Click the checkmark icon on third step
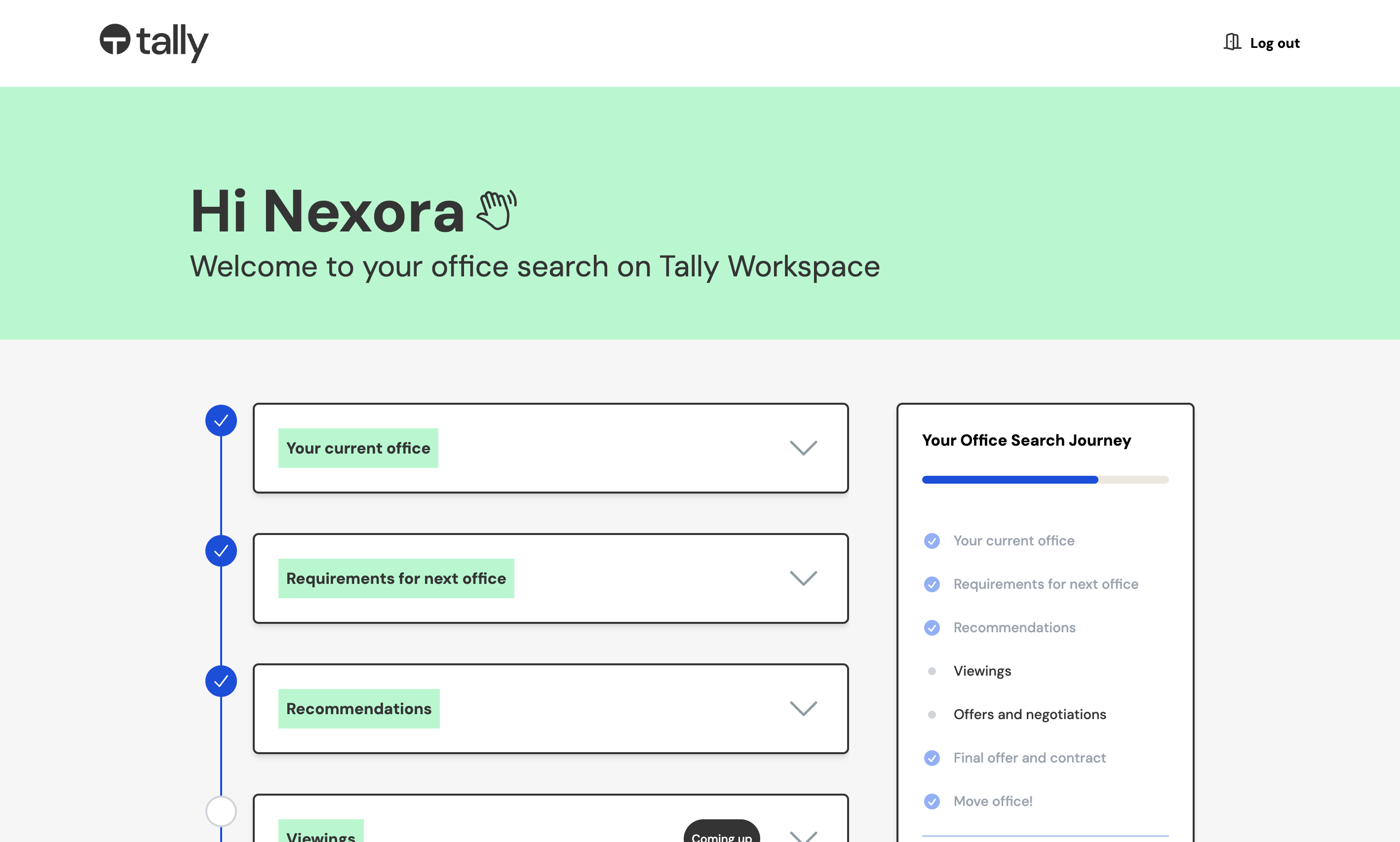This screenshot has width=1400, height=842. 220,681
